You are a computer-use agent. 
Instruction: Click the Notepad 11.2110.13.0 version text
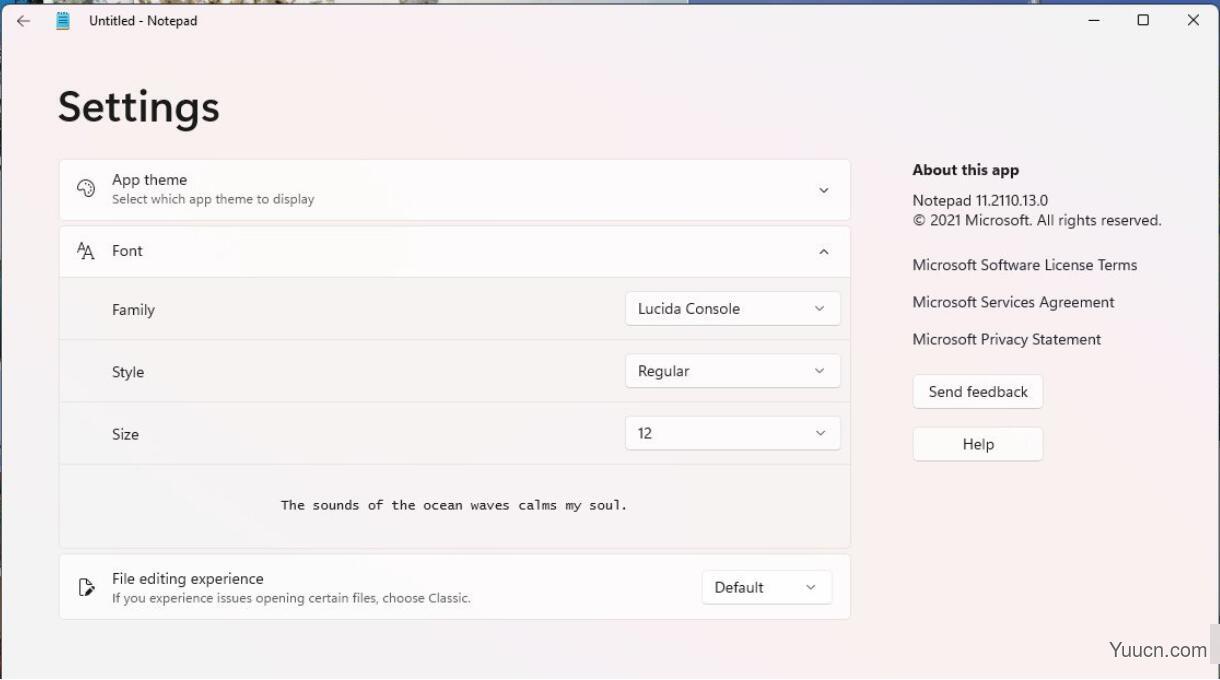tap(980, 200)
